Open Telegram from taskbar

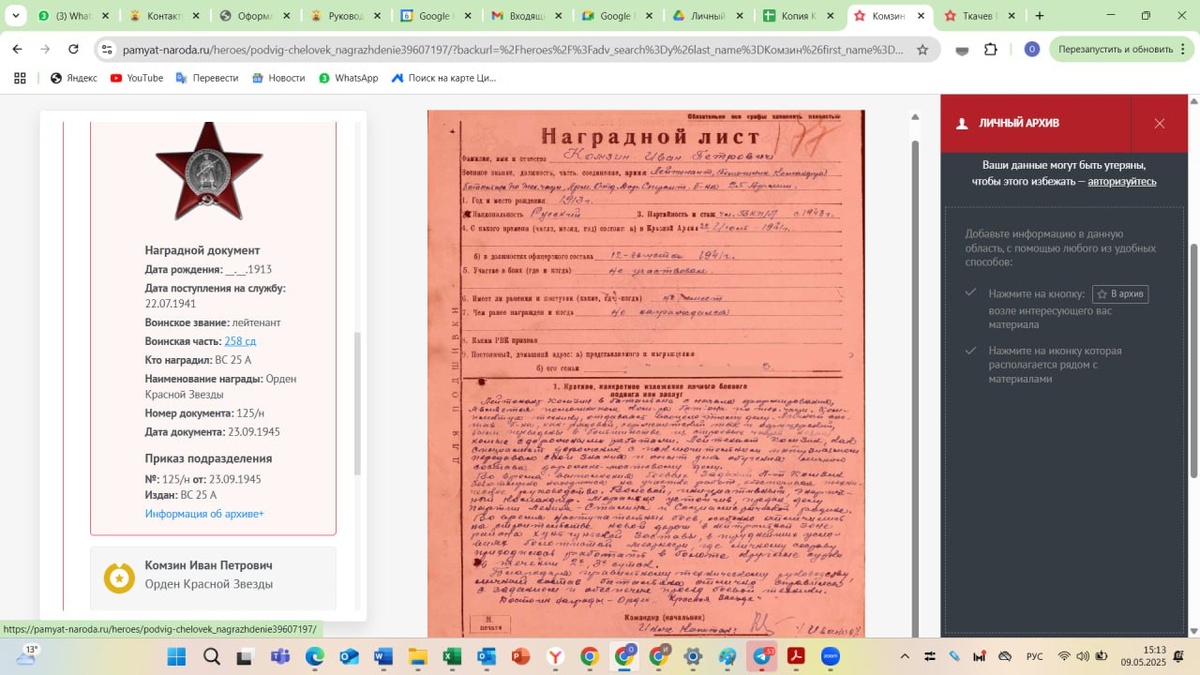coord(762,657)
